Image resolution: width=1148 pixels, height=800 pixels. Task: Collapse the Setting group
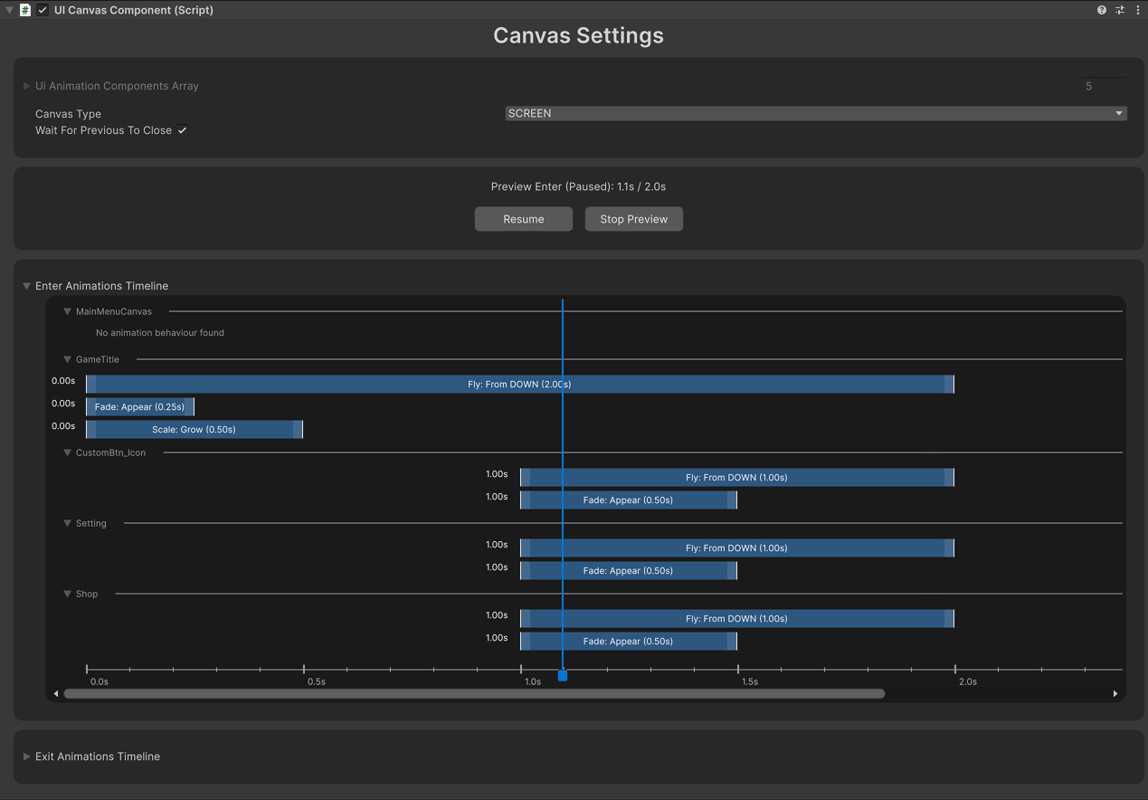click(x=67, y=523)
